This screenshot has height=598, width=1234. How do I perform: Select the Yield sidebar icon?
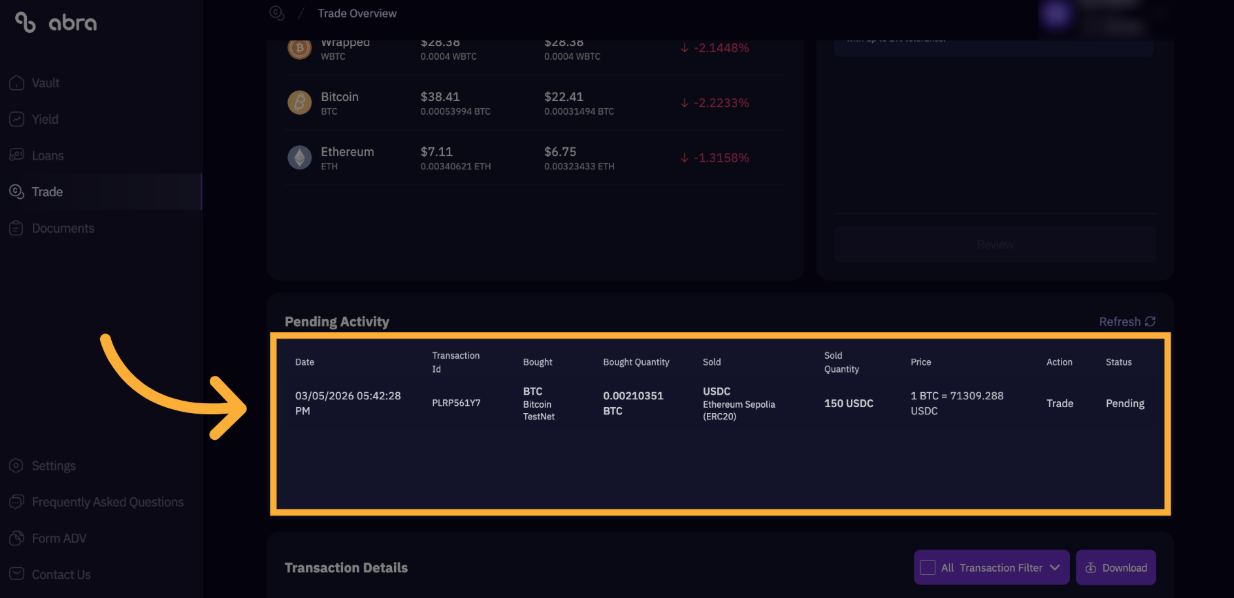click(16, 119)
